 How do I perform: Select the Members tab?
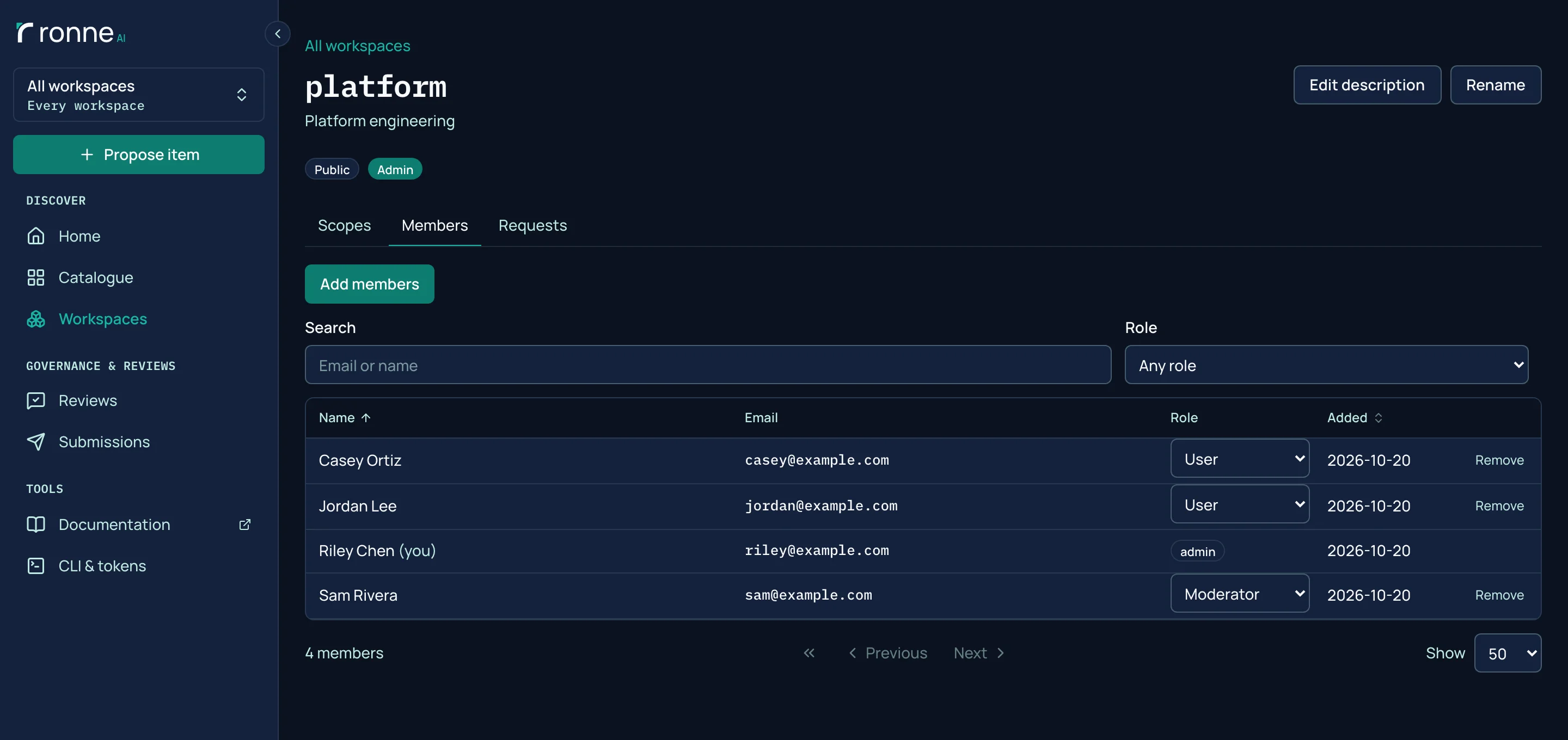(x=434, y=225)
